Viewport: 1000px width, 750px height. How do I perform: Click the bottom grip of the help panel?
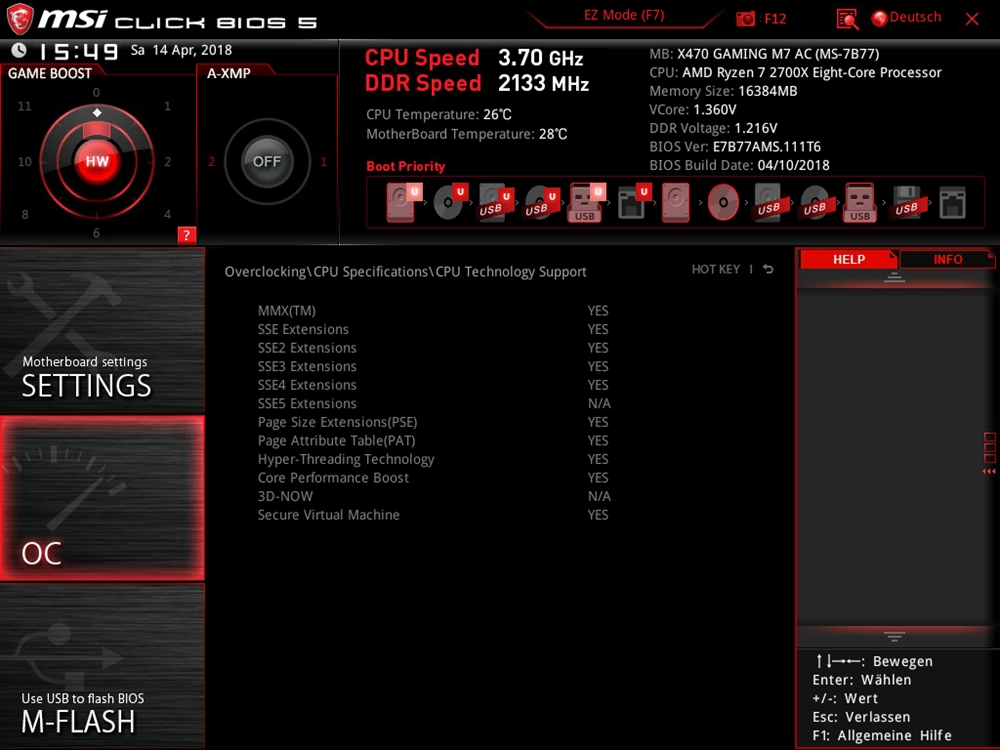(x=894, y=636)
